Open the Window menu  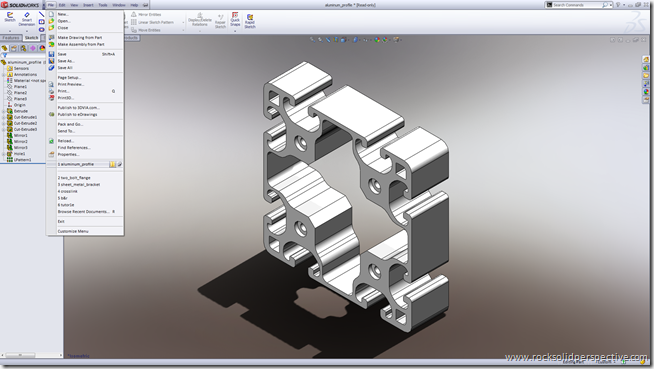(x=119, y=5)
